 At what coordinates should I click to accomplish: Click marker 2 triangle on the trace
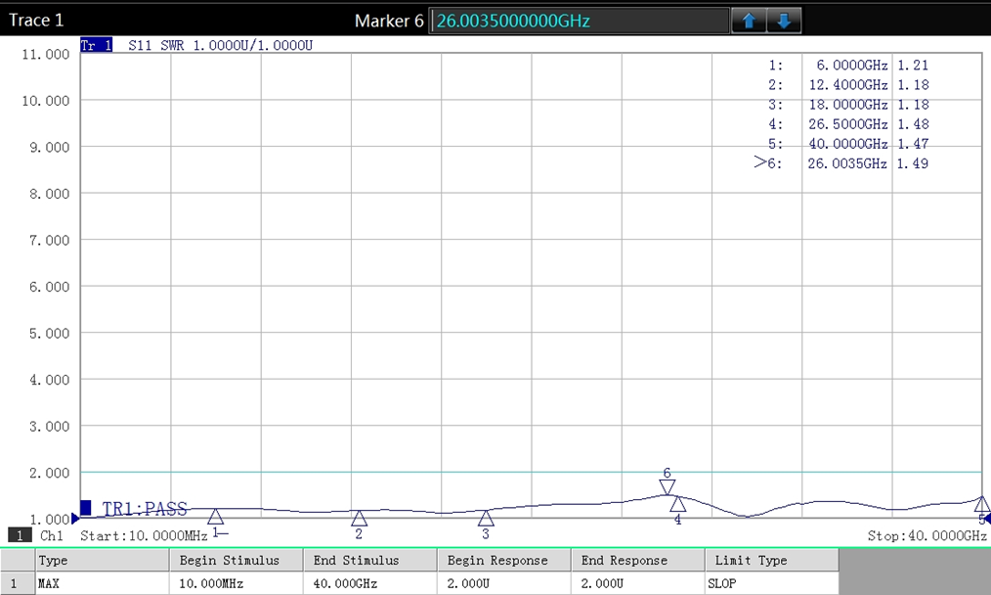[x=359, y=518]
